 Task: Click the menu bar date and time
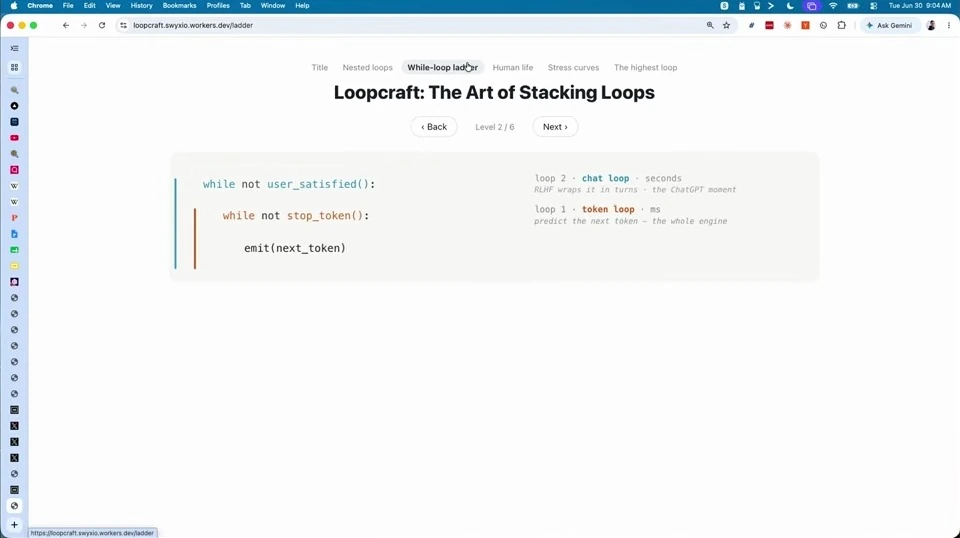click(920, 6)
